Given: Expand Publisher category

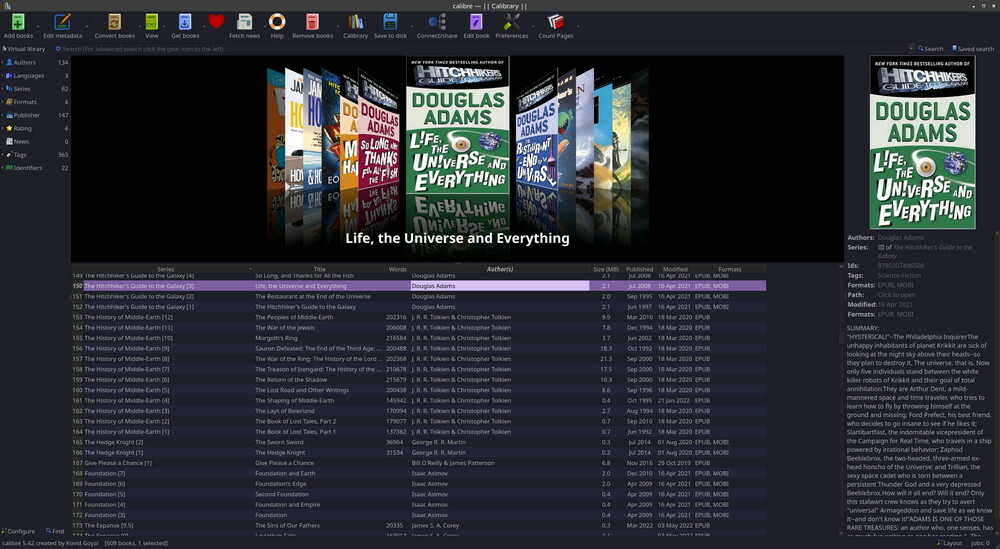Looking at the screenshot, I should 3,115.
